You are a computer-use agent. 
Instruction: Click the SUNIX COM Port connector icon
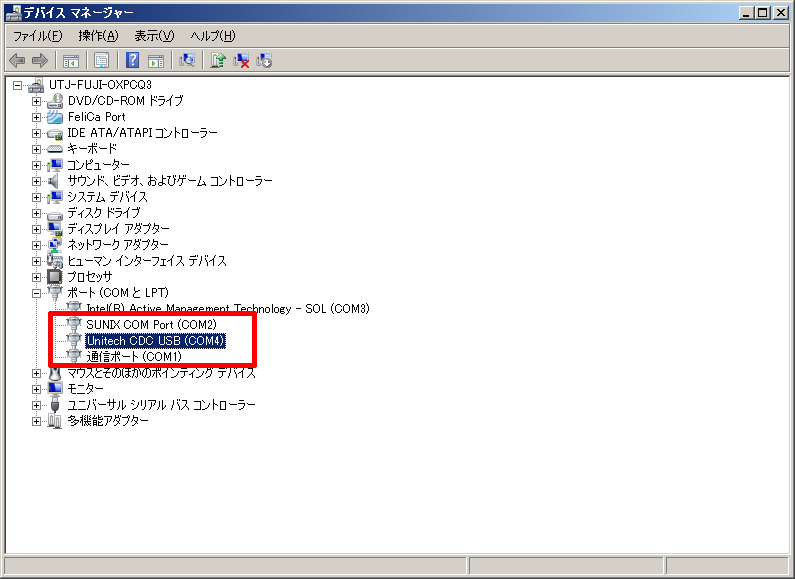[74, 324]
